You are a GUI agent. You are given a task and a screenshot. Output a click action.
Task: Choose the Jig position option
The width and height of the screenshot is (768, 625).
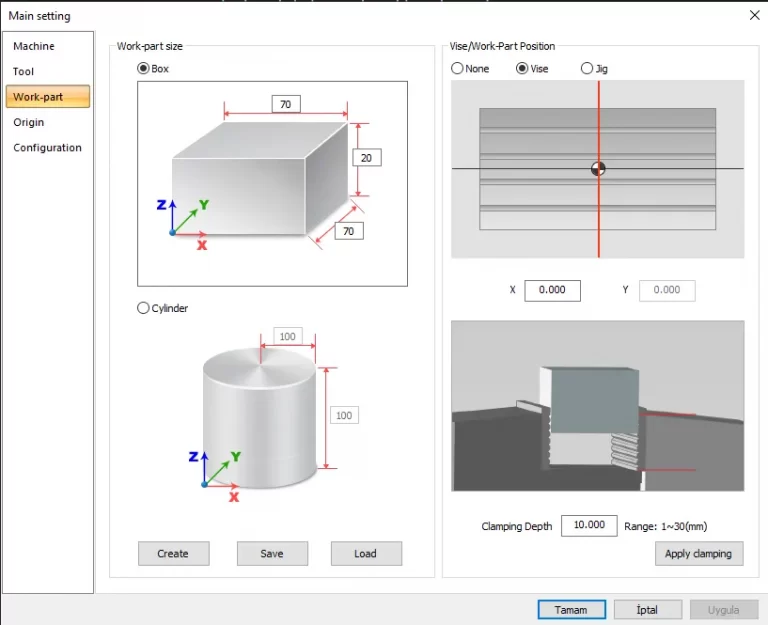coord(587,69)
